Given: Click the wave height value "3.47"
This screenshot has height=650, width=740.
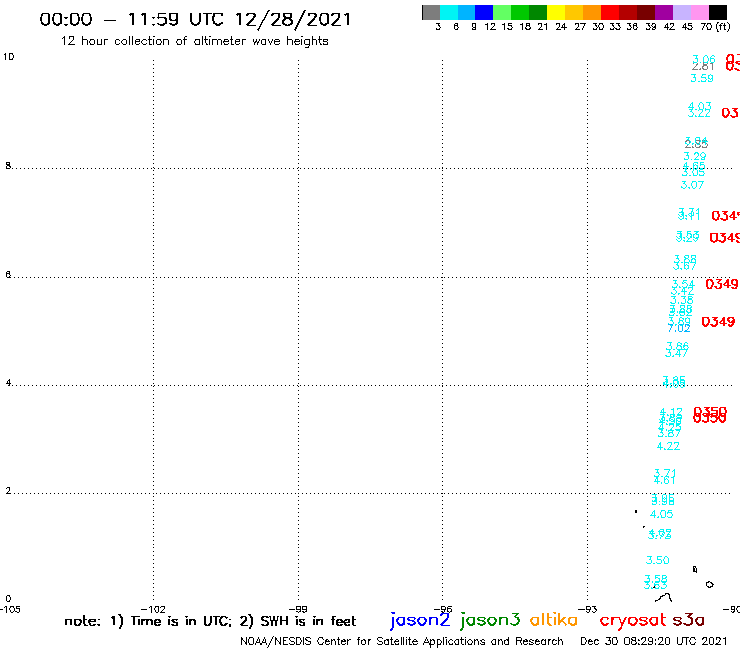Looking at the screenshot, I should pos(676,353).
